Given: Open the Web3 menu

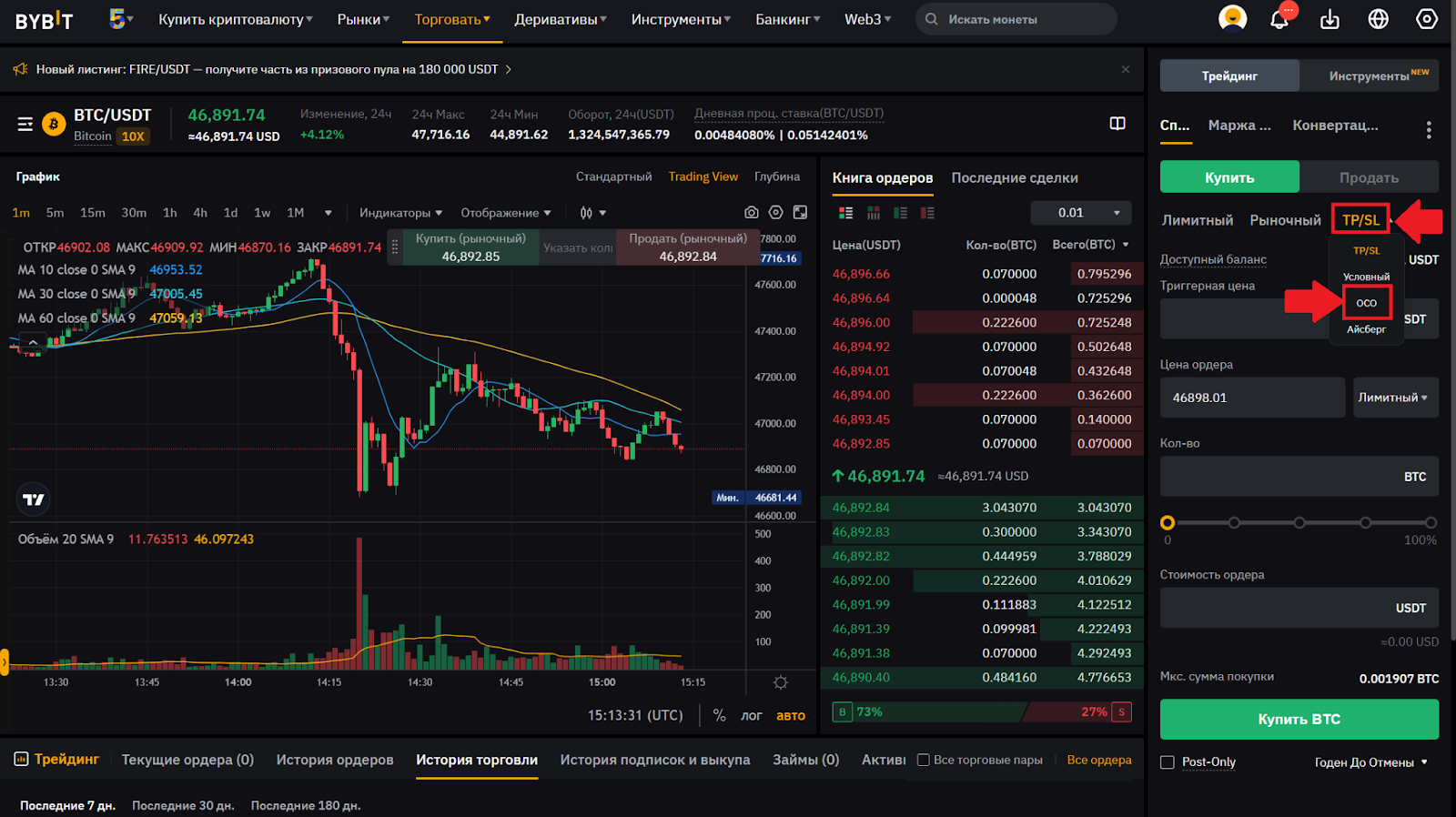Looking at the screenshot, I should [x=868, y=19].
